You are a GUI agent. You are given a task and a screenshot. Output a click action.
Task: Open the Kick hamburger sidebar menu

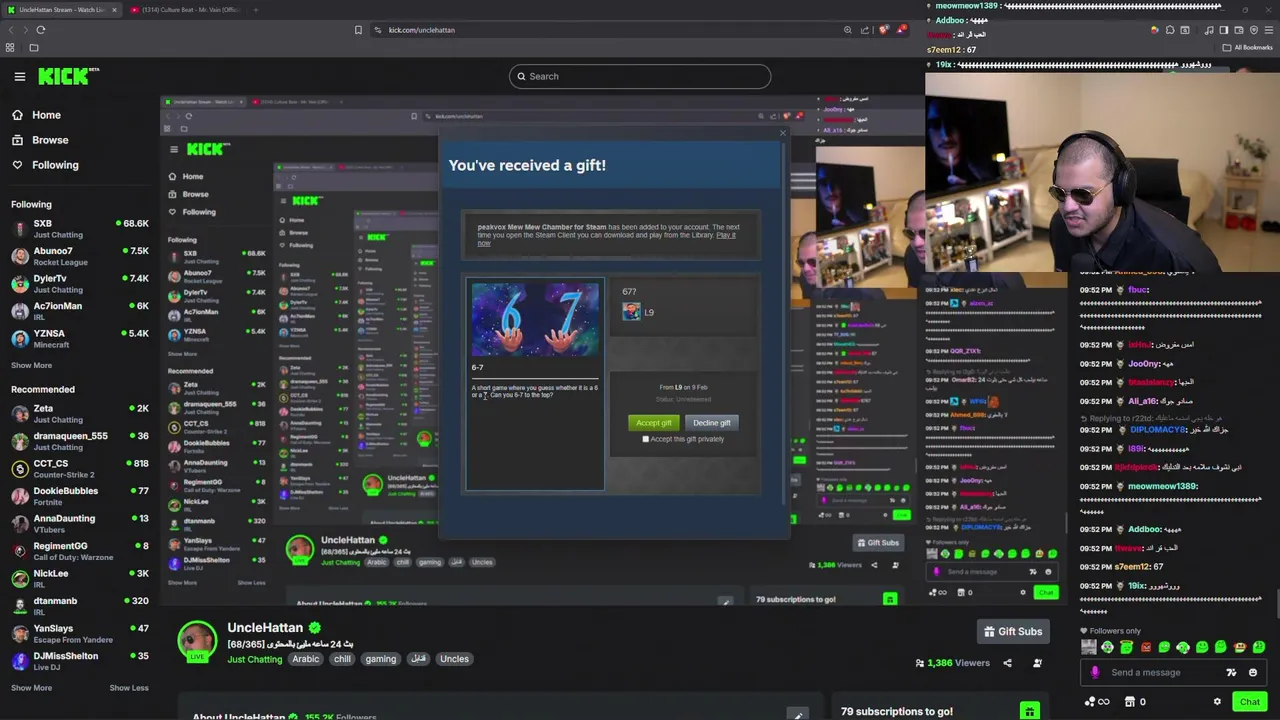[20, 76]
